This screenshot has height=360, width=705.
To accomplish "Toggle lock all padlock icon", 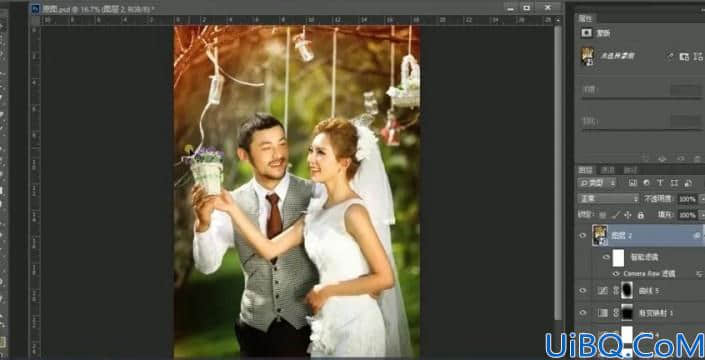I will pyautogui.click(x=641, y=215).
